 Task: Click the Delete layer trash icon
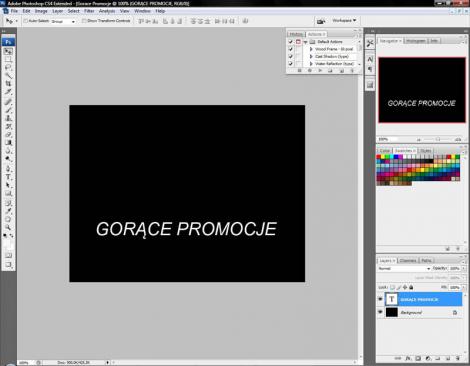(458, 359)
